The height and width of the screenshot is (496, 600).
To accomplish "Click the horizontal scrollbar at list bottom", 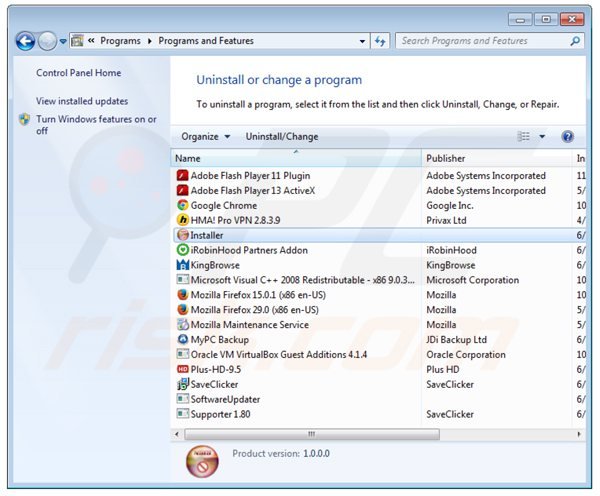I will tap(310, 434).
